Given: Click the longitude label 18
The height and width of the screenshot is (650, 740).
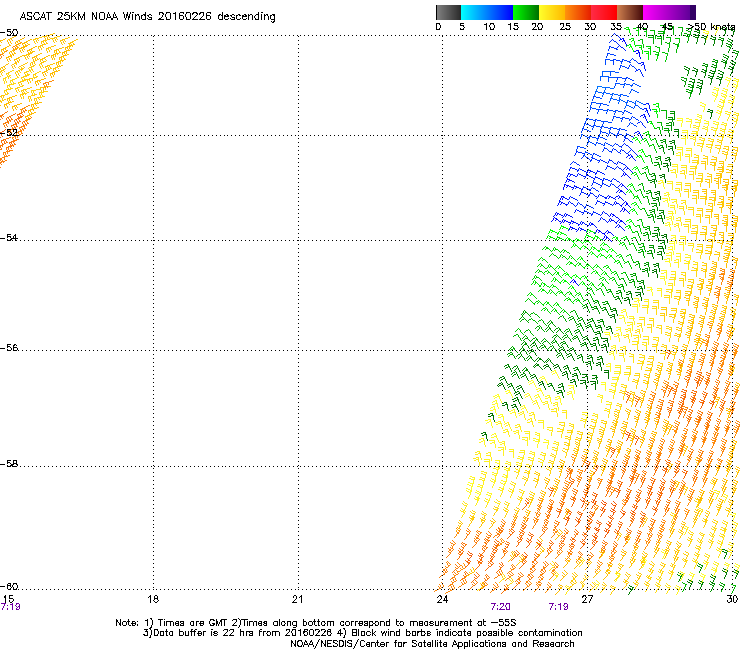Looking at the screenshot, I should tap(152, 599).
